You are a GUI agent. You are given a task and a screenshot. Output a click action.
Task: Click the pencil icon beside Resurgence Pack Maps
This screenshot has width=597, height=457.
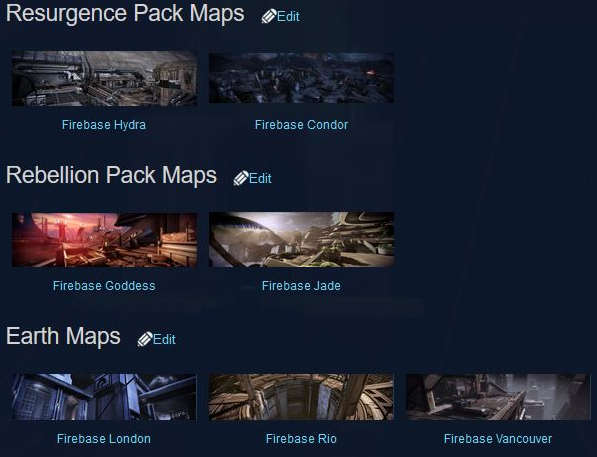[269, 16]
